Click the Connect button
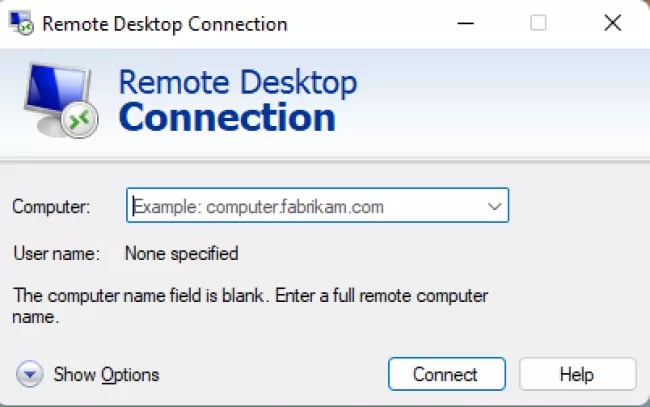Viewport: 650px width, 407px height. coord(447,374)
